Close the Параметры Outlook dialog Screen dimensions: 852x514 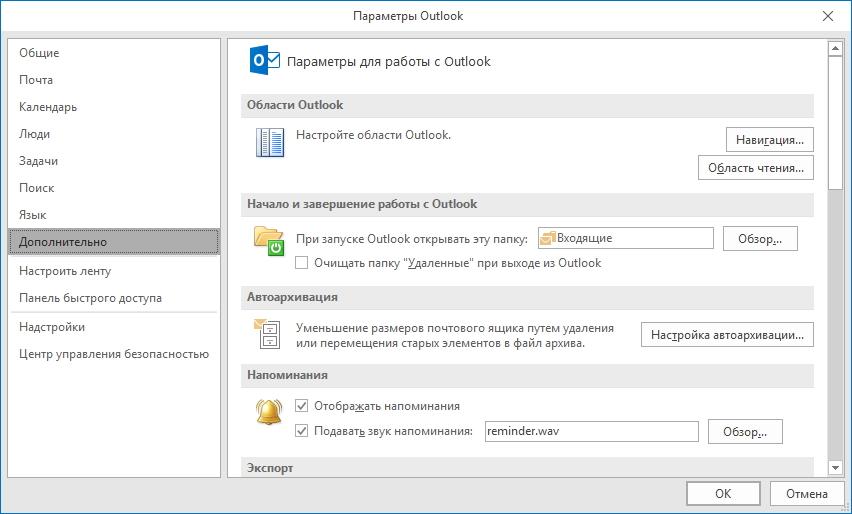pos(828,16)
